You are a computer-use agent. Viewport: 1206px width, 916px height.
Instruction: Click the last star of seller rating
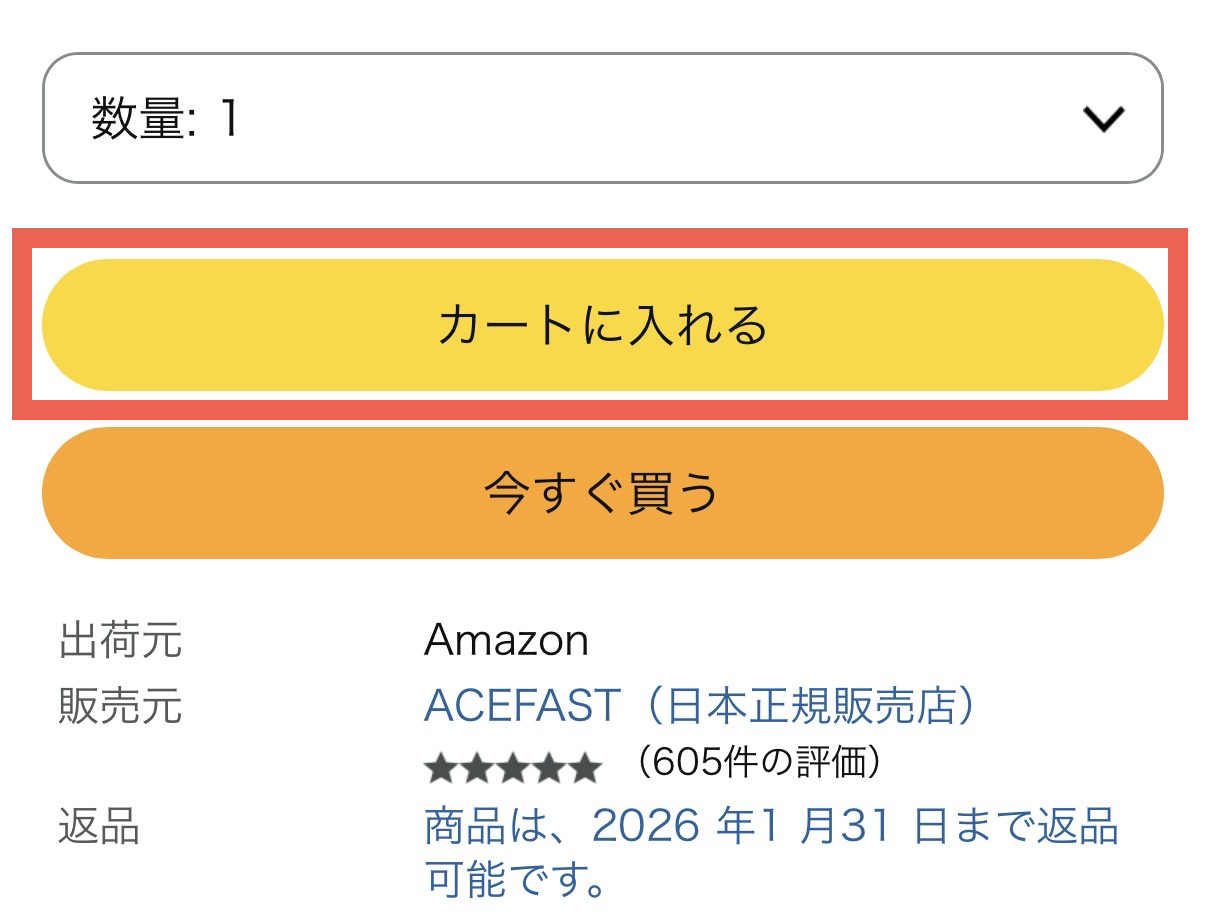(584, 769)
